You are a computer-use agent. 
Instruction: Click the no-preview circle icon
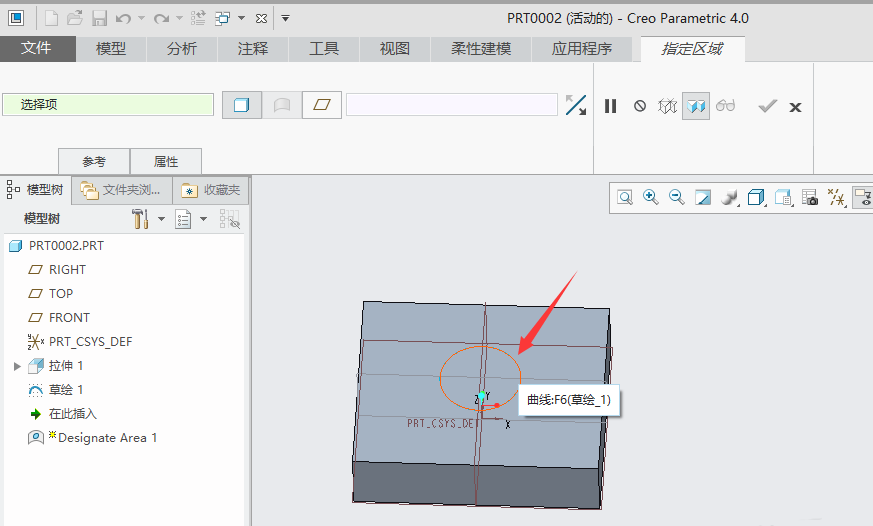pos(639,106)
